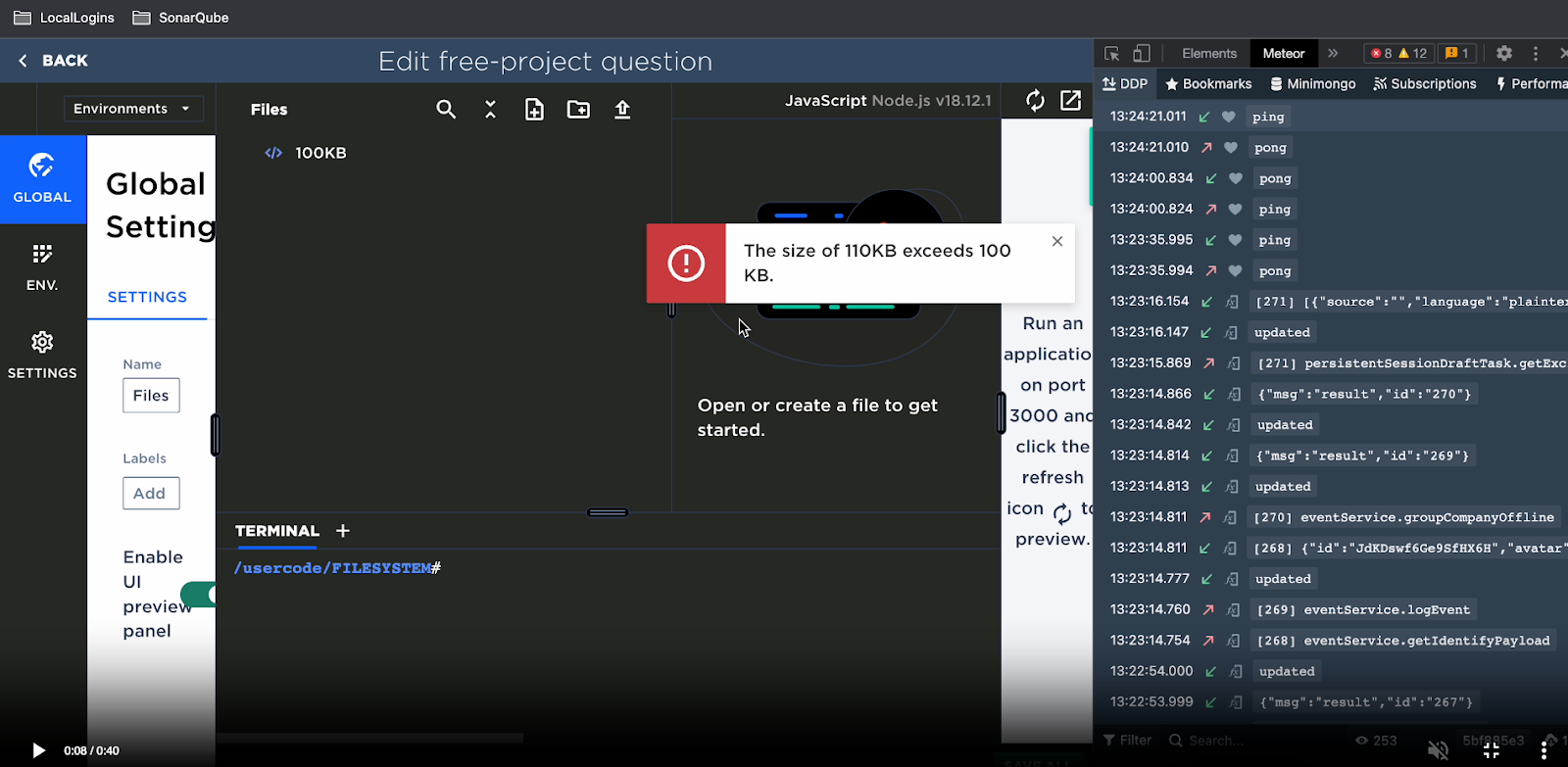This screenshot has width=1568, height=767.
Task: Open the file search magnifier icon
Action: point(446,110)
